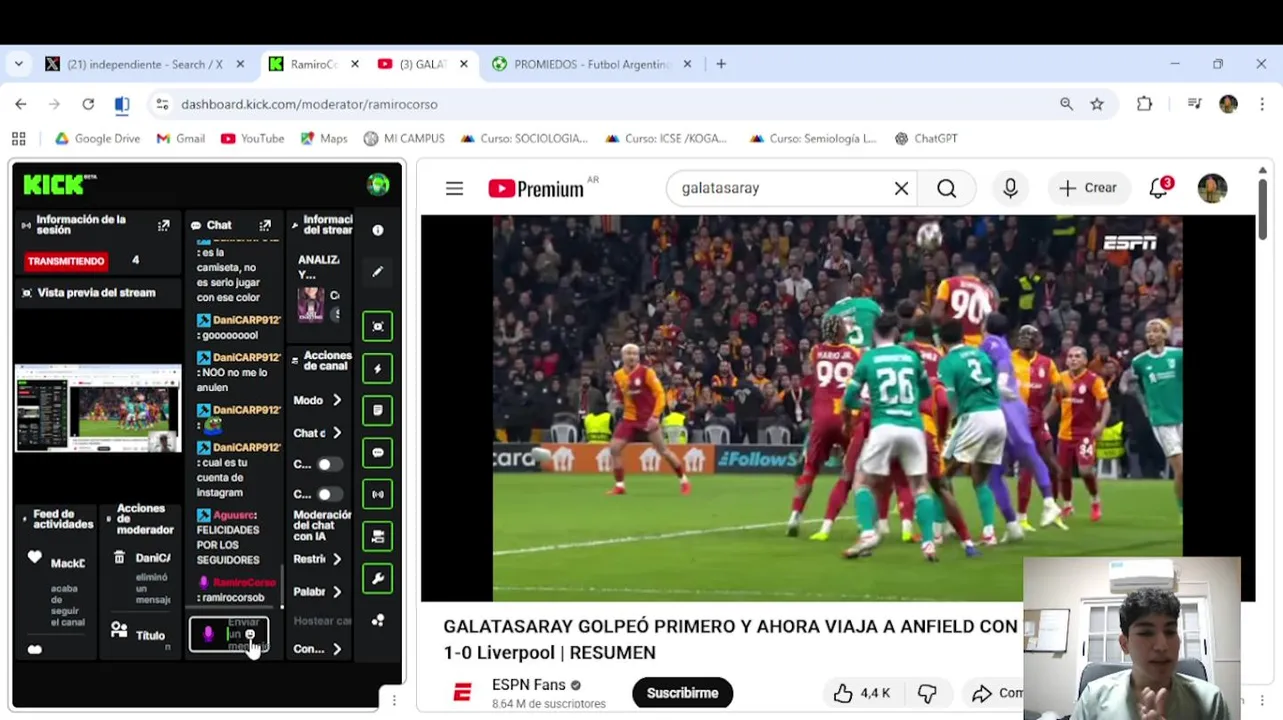Viewport: 1283px width, 720px height.
Task: Click the Kick chat message input field
Action: (229, 634)
